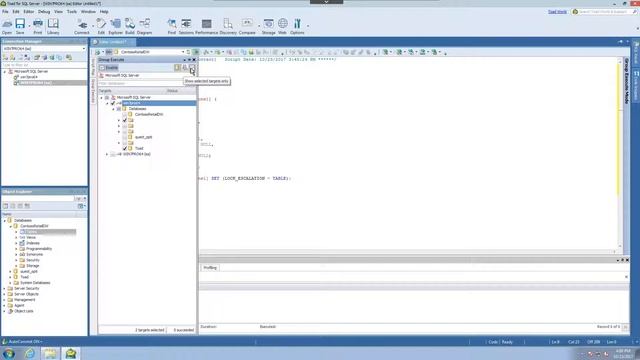Check the quest_spit target checkbox
The width and height of the screenshot is (640, 360).
pyautogui.click(x=125, y=137)
